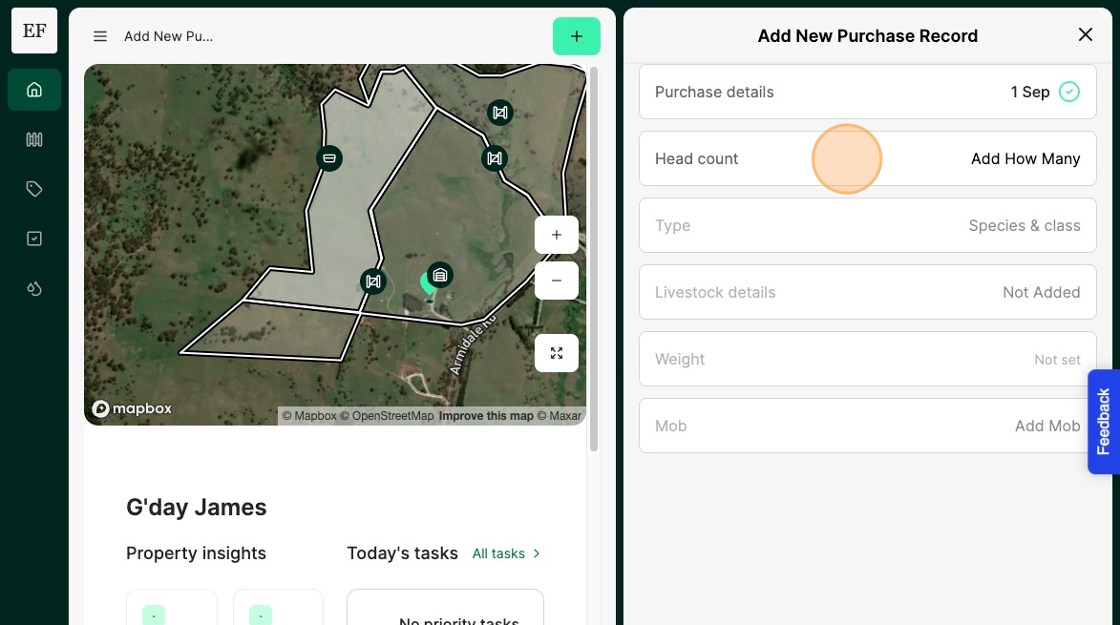Click the second property insights card
Viewport: 1120px width, 625px height.
coord(279,607)
